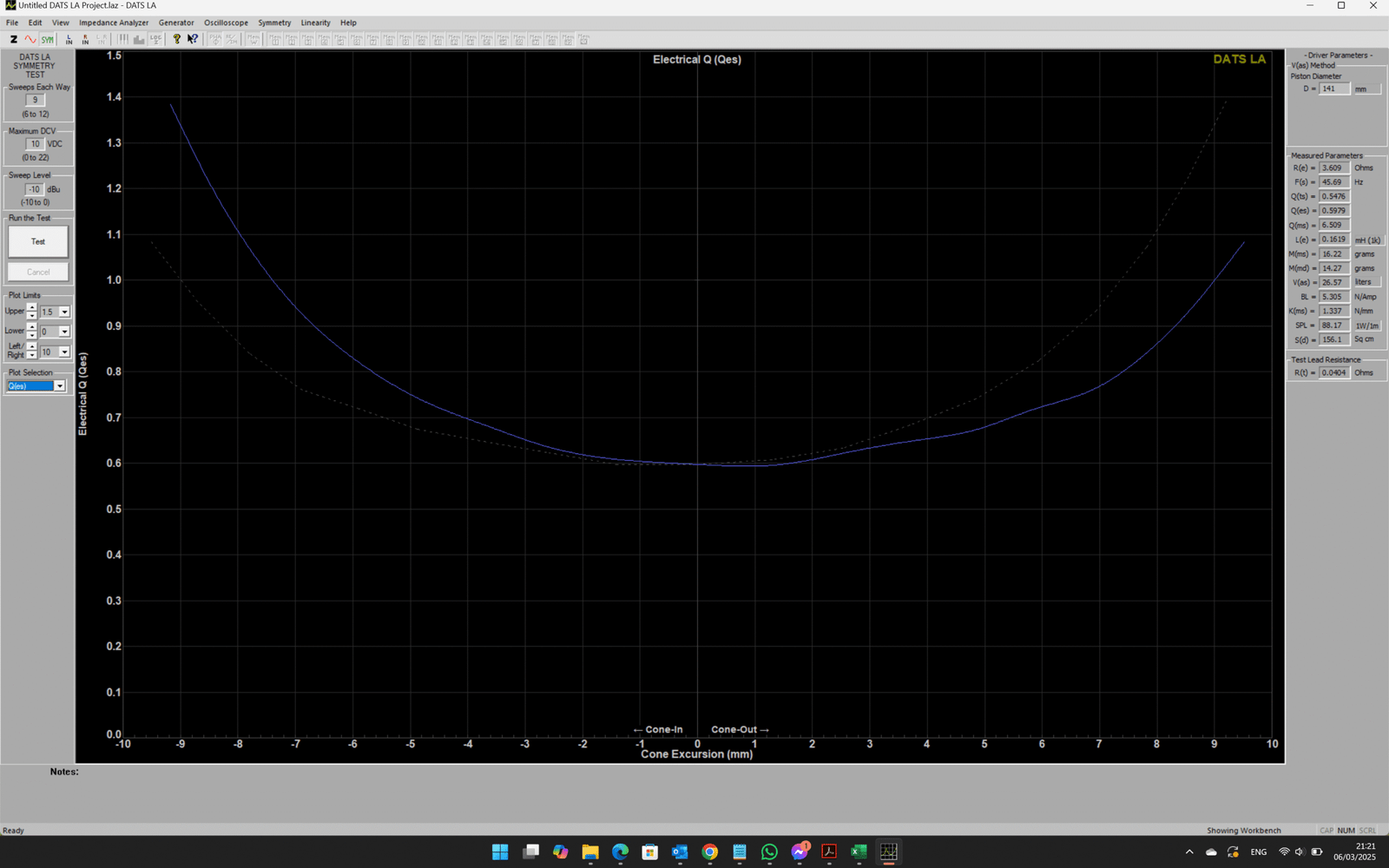Click the vertical bars toolbar icon
Screen dimensions: 1389x868
tap(123, 39)
